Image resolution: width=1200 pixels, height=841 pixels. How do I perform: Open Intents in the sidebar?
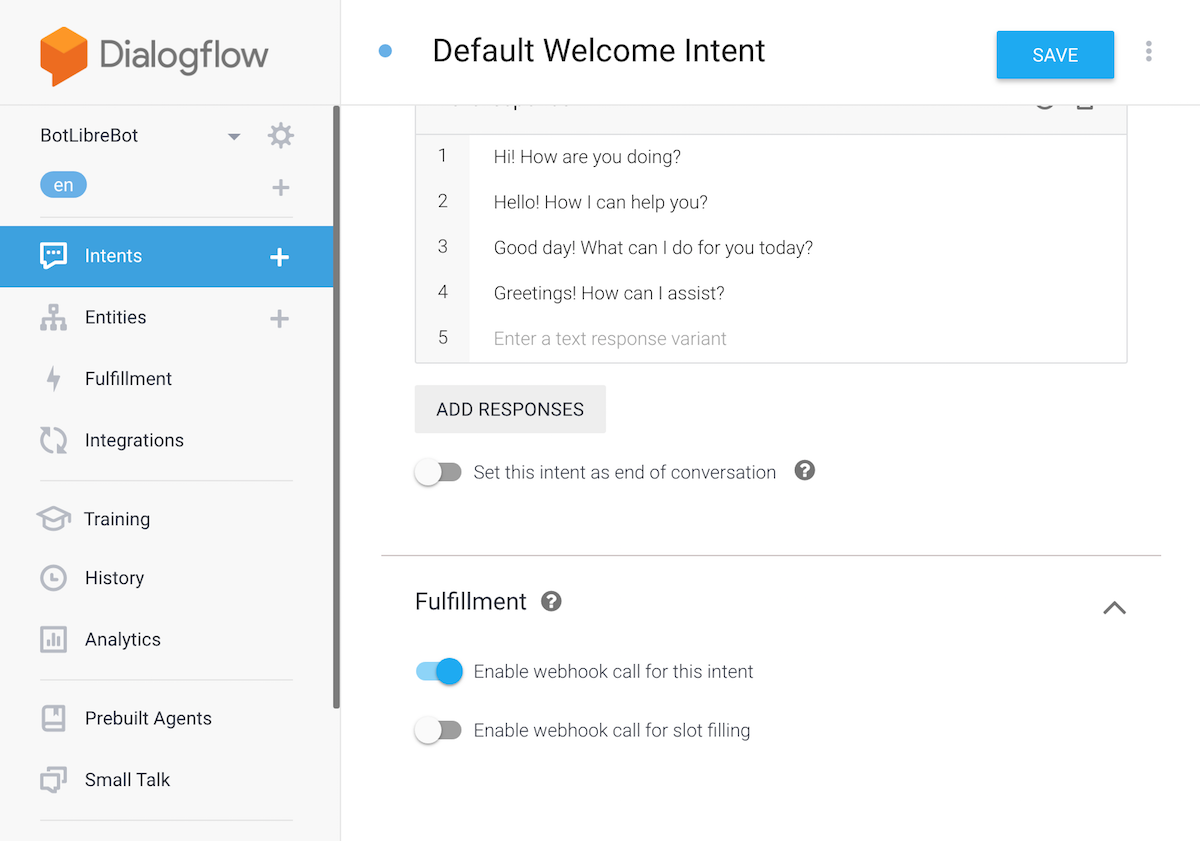(x=167, y=256)
